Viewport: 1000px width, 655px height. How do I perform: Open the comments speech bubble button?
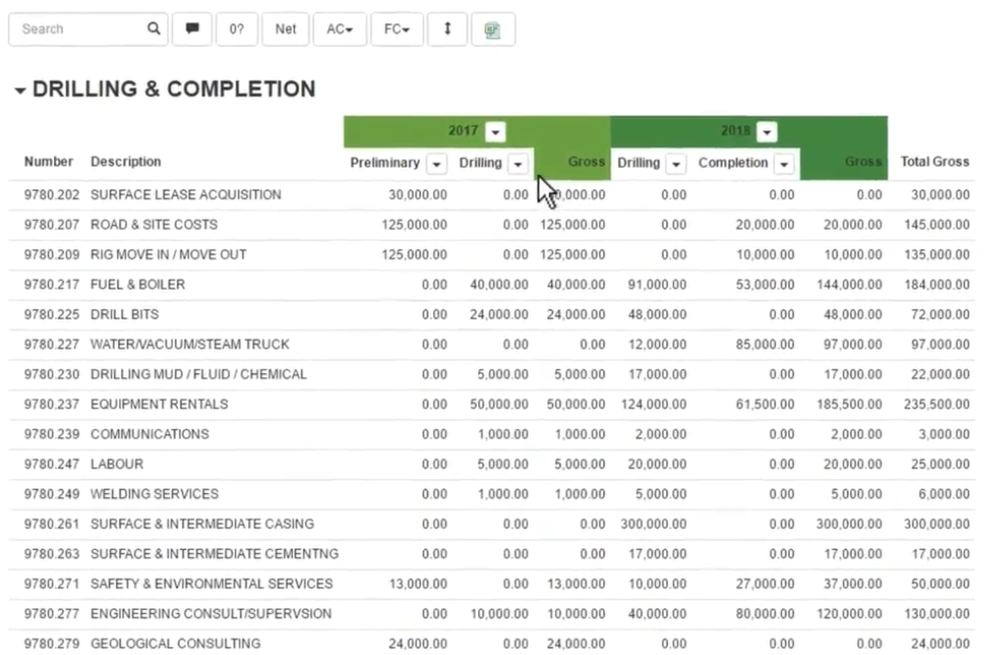pos(192,29)
